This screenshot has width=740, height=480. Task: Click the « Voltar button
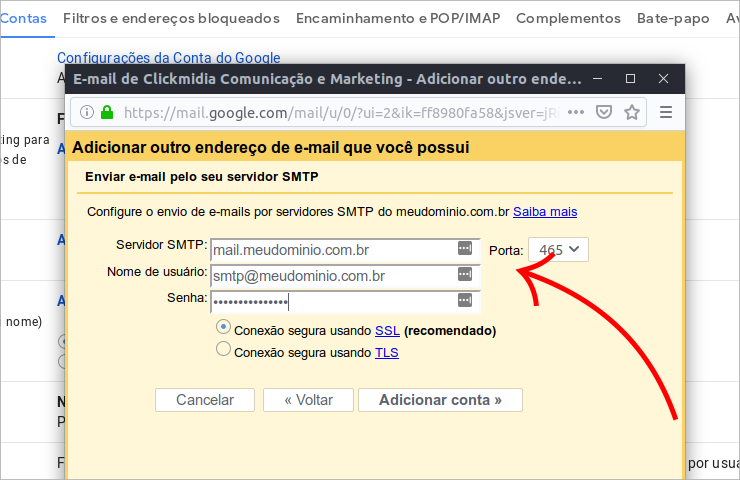point(308,400)
